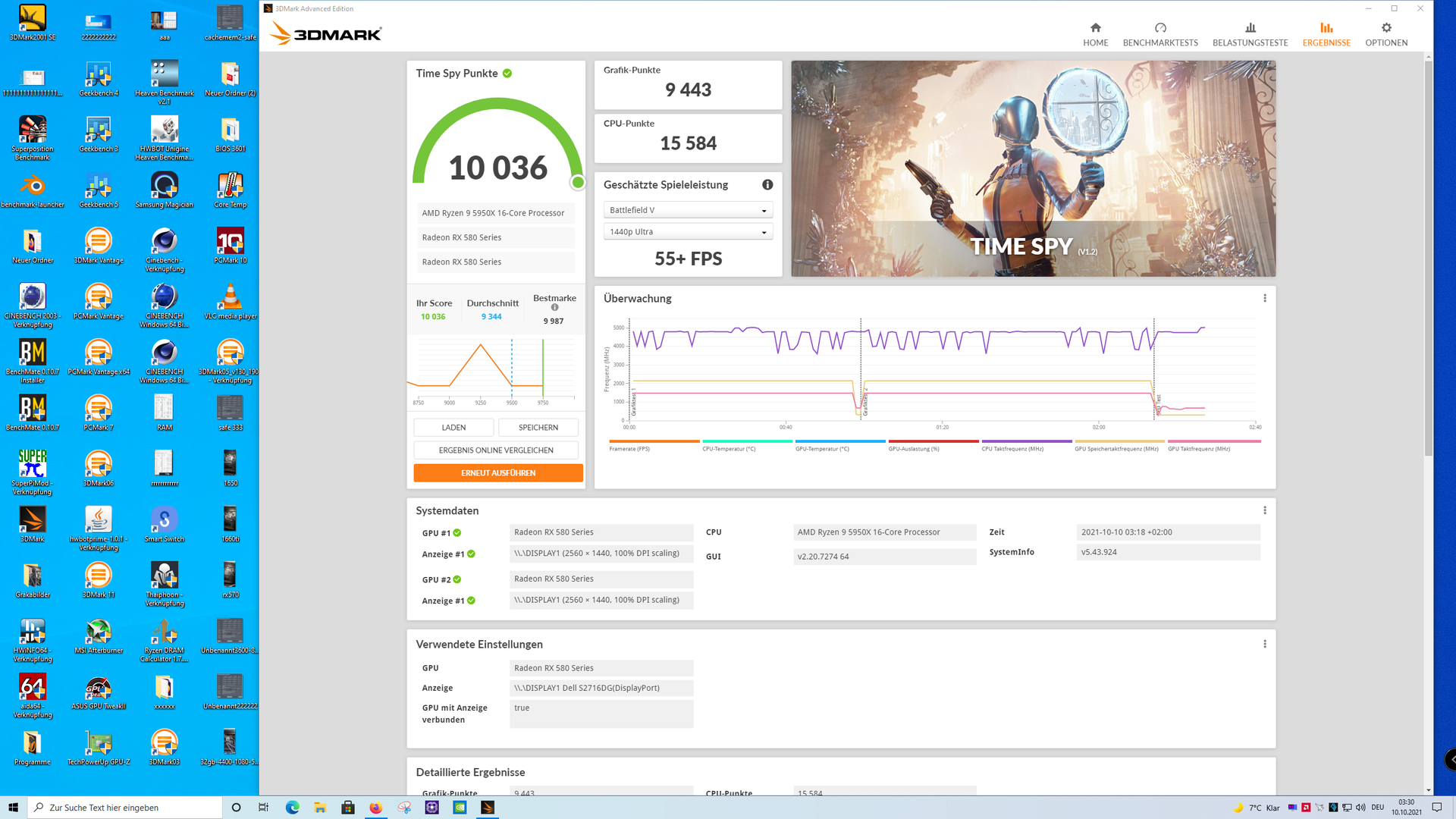This screenshot has width=1456, height=819.
Task: Click the Bestmarke info icon
Action: [554, 308]
